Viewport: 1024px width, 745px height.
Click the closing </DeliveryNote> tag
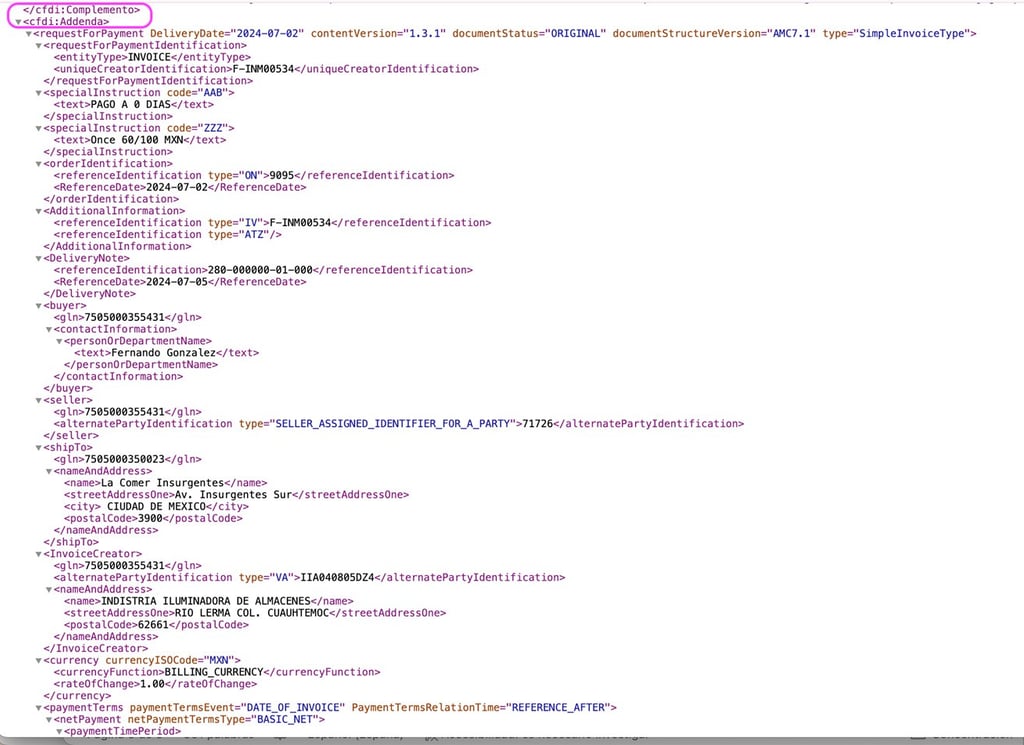90,294
